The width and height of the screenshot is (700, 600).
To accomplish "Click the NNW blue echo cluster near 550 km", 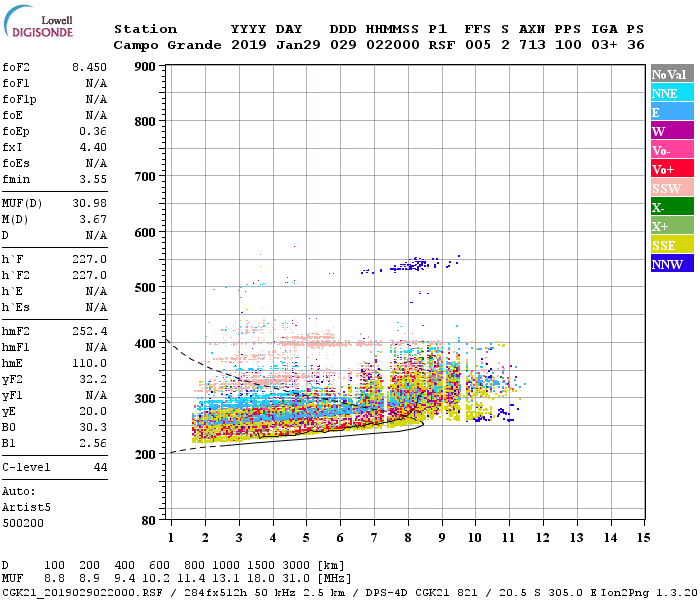I will coord(413,265).
